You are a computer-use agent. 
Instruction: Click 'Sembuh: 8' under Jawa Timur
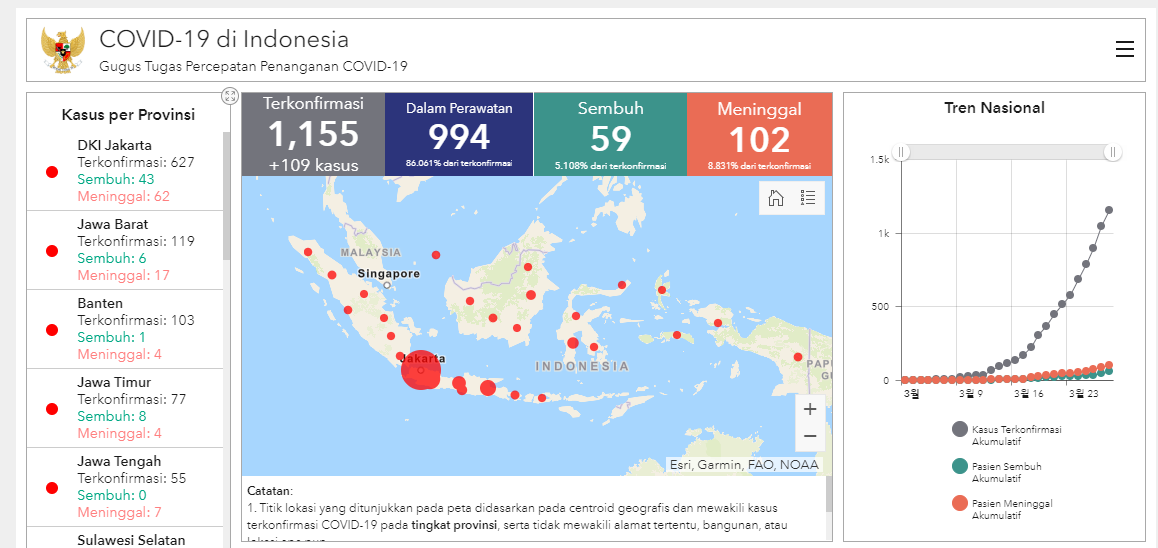click(112, 417)
